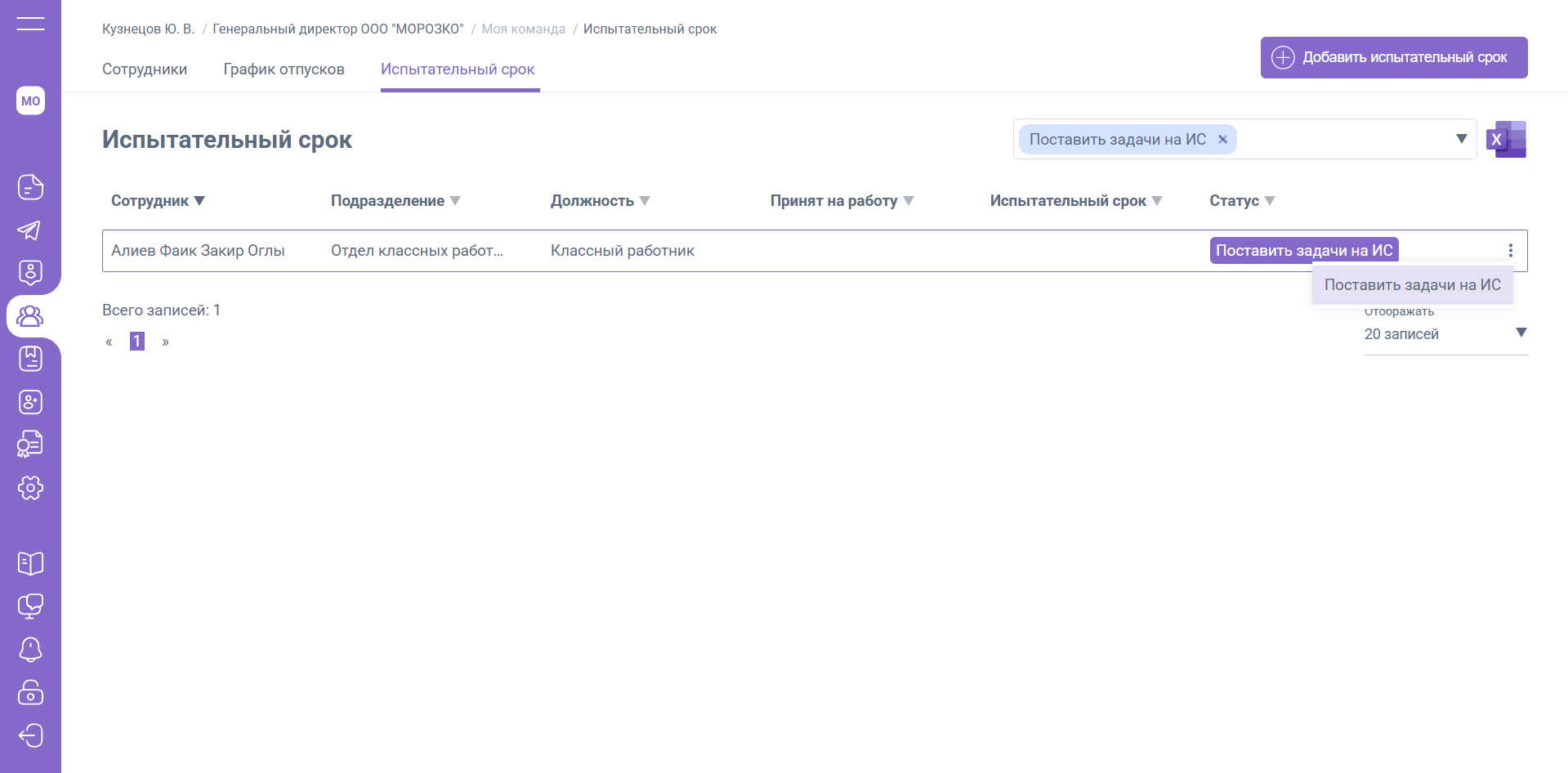This screenshot has height=773, width=1568.
Task: Open three-dot menu for Алиев row
Action: (1510, 251)
